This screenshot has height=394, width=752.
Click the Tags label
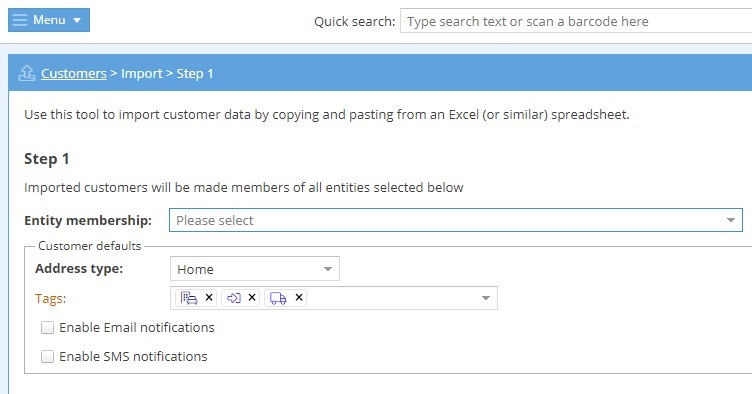(x=50, y=299)
